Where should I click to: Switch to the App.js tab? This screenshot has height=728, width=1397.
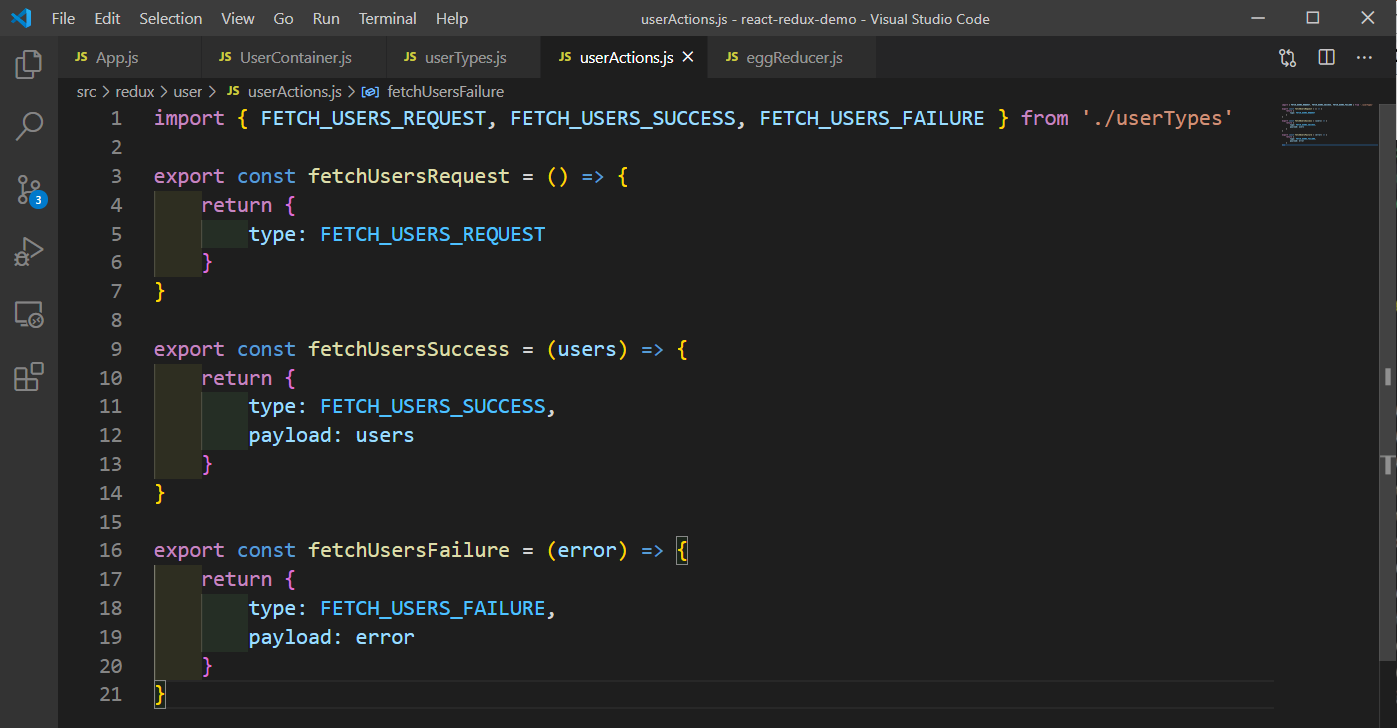pos(130,58)
